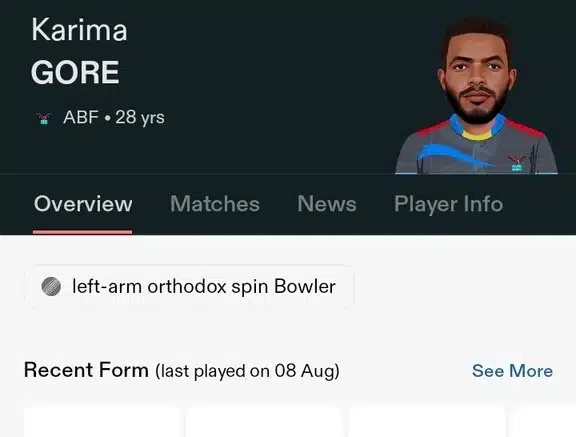The image size is (576, 437).
Task: Open the first Recent Form card
Action: coord(102,421)
